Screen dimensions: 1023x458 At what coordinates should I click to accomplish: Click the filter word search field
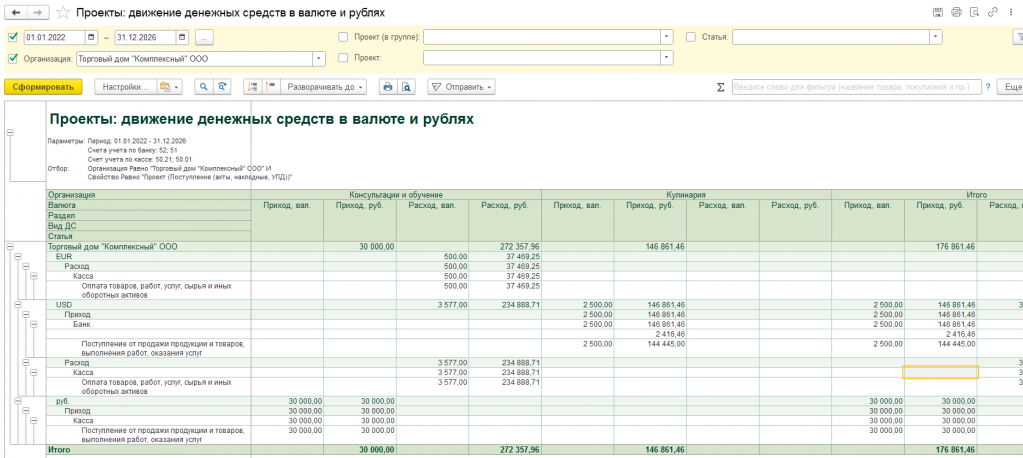857,87
